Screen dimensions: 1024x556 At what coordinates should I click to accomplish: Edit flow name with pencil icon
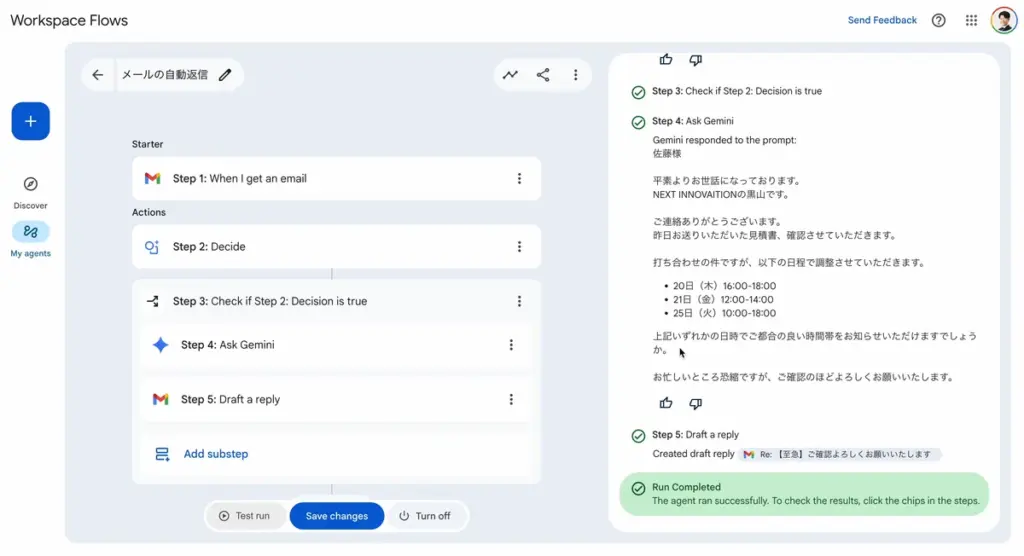pyautogui.click(x=225, y=75)
